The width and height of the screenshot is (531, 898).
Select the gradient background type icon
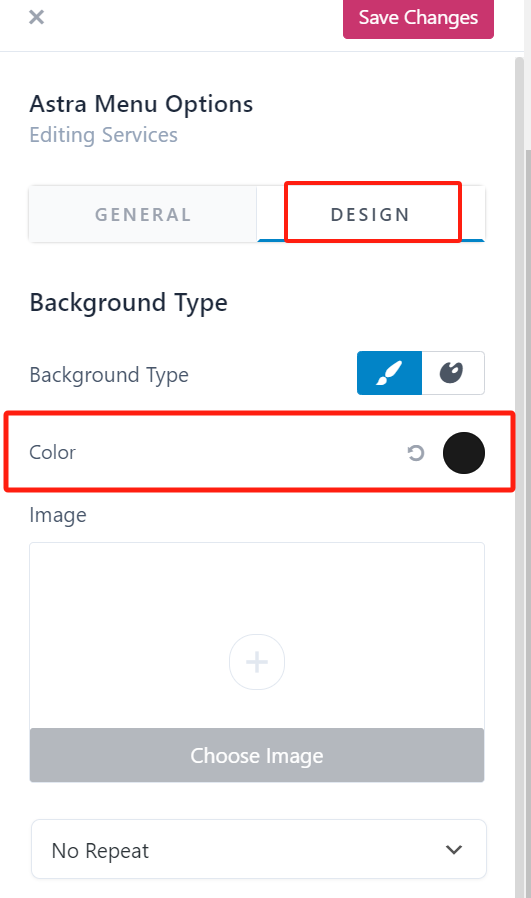453,373
